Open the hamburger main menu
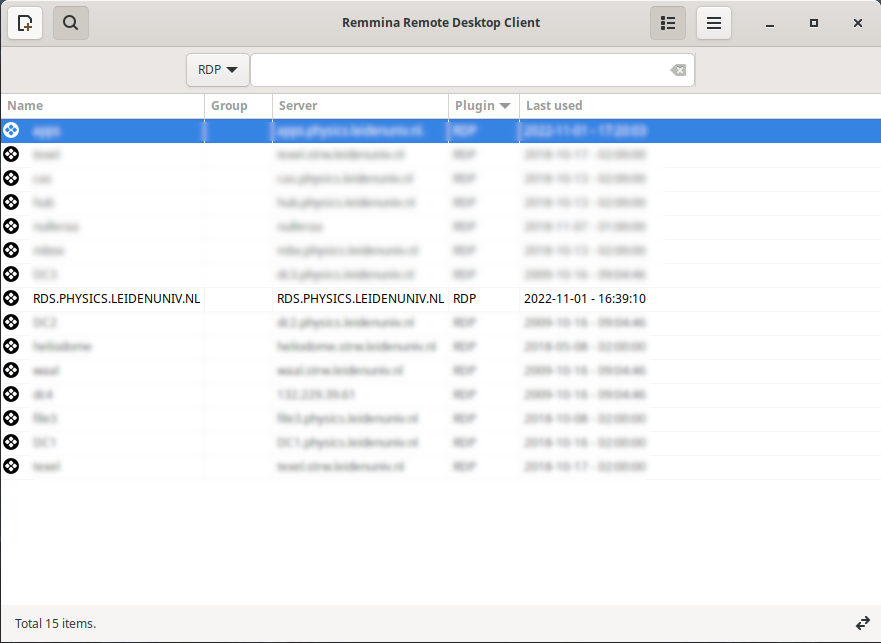The image size is (881, 643). tap(714, 23)
